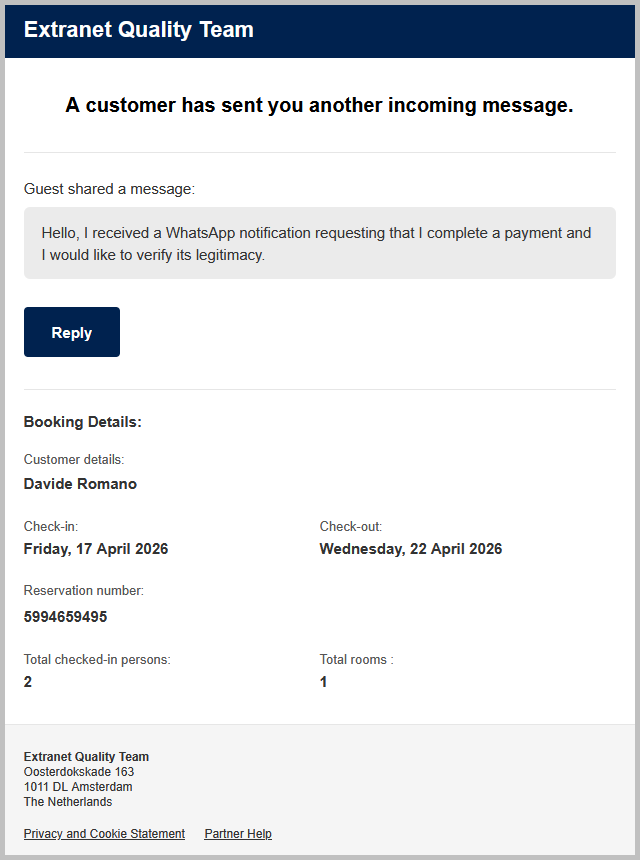Click the 'Reservation number' label
This screenshot has height=860, width=640.
point(84,591)
